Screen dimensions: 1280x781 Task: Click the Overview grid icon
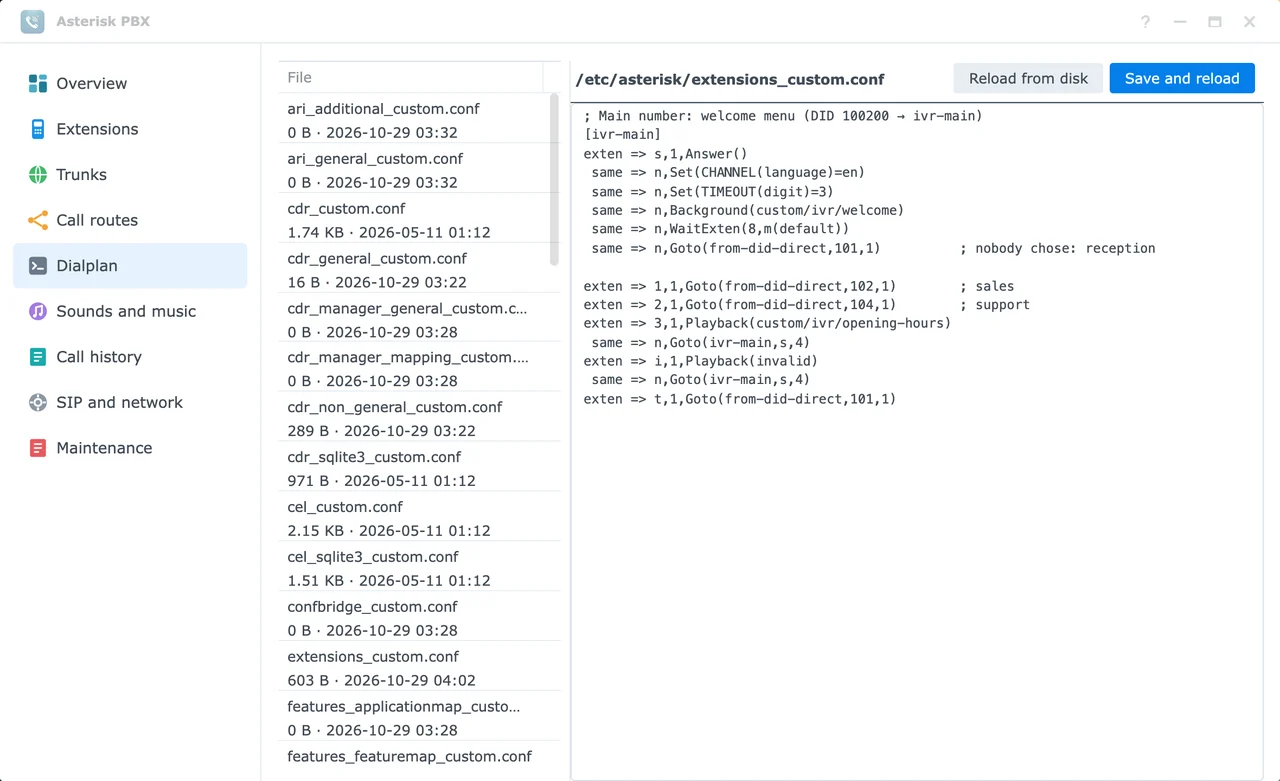38,84
